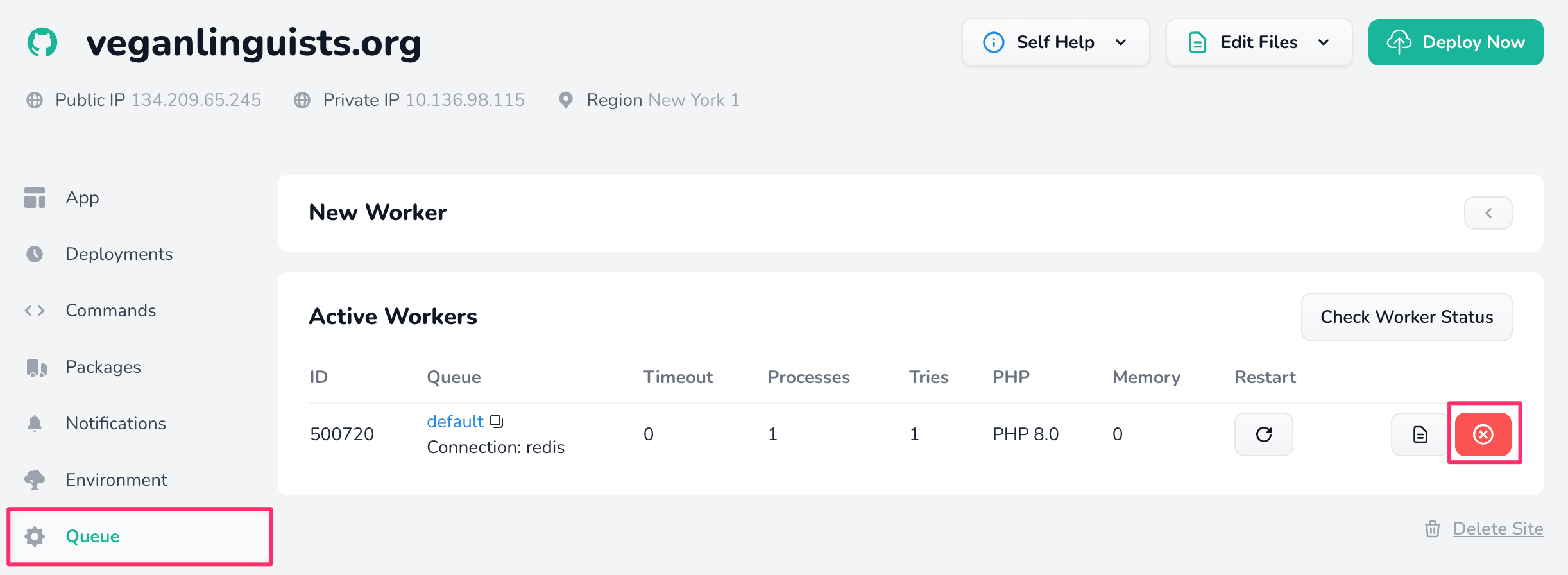Go to the App sidebar section
Screen dimensions: 1568x575
pyautogui.click(x=82, y=198)
